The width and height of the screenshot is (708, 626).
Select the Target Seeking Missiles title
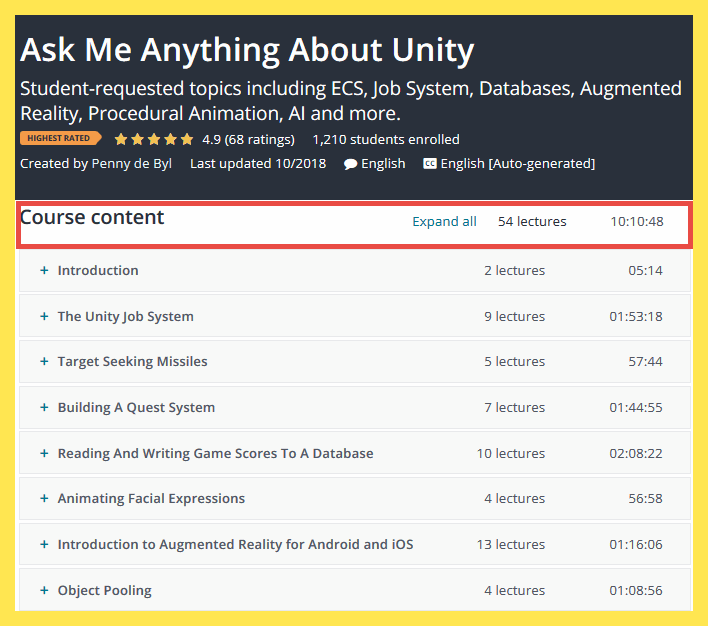pyautogui.click(x=132, y=362)
